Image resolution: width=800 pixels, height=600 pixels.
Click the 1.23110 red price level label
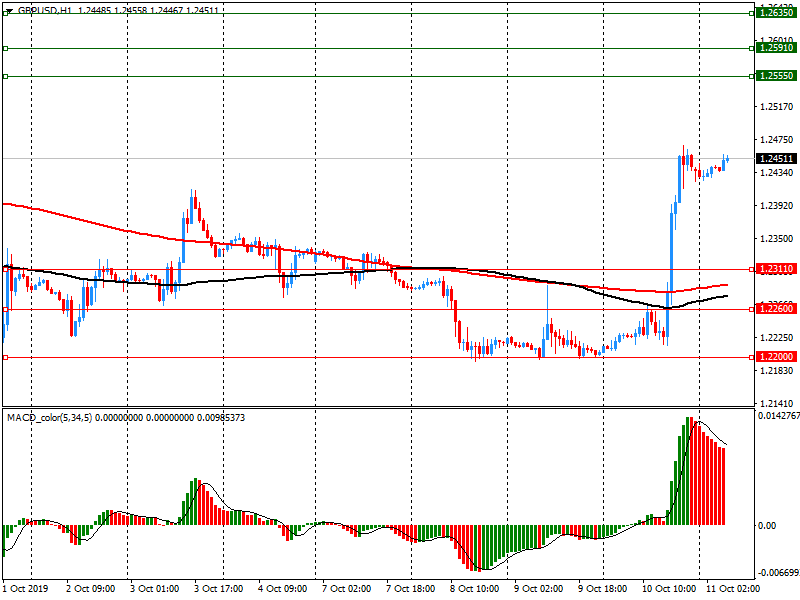[776, 269]
